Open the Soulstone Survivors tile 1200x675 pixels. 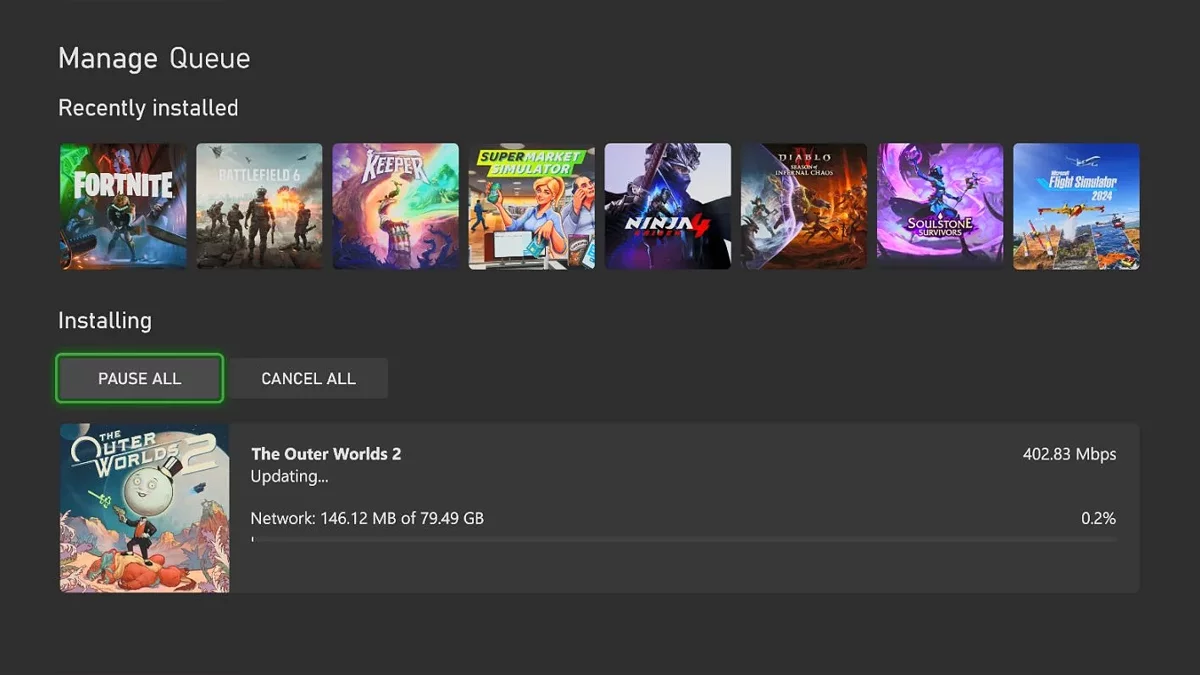coord(940,206)
